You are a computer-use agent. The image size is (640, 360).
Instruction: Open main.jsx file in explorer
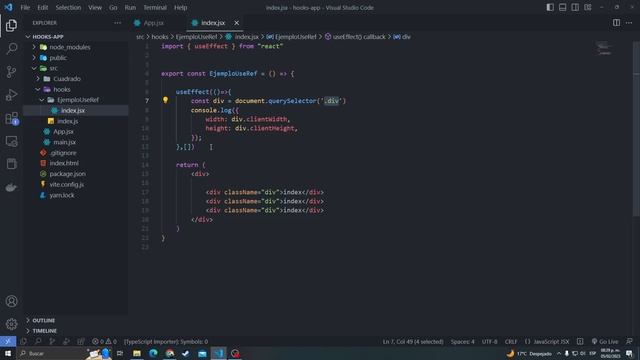point(76,142)
